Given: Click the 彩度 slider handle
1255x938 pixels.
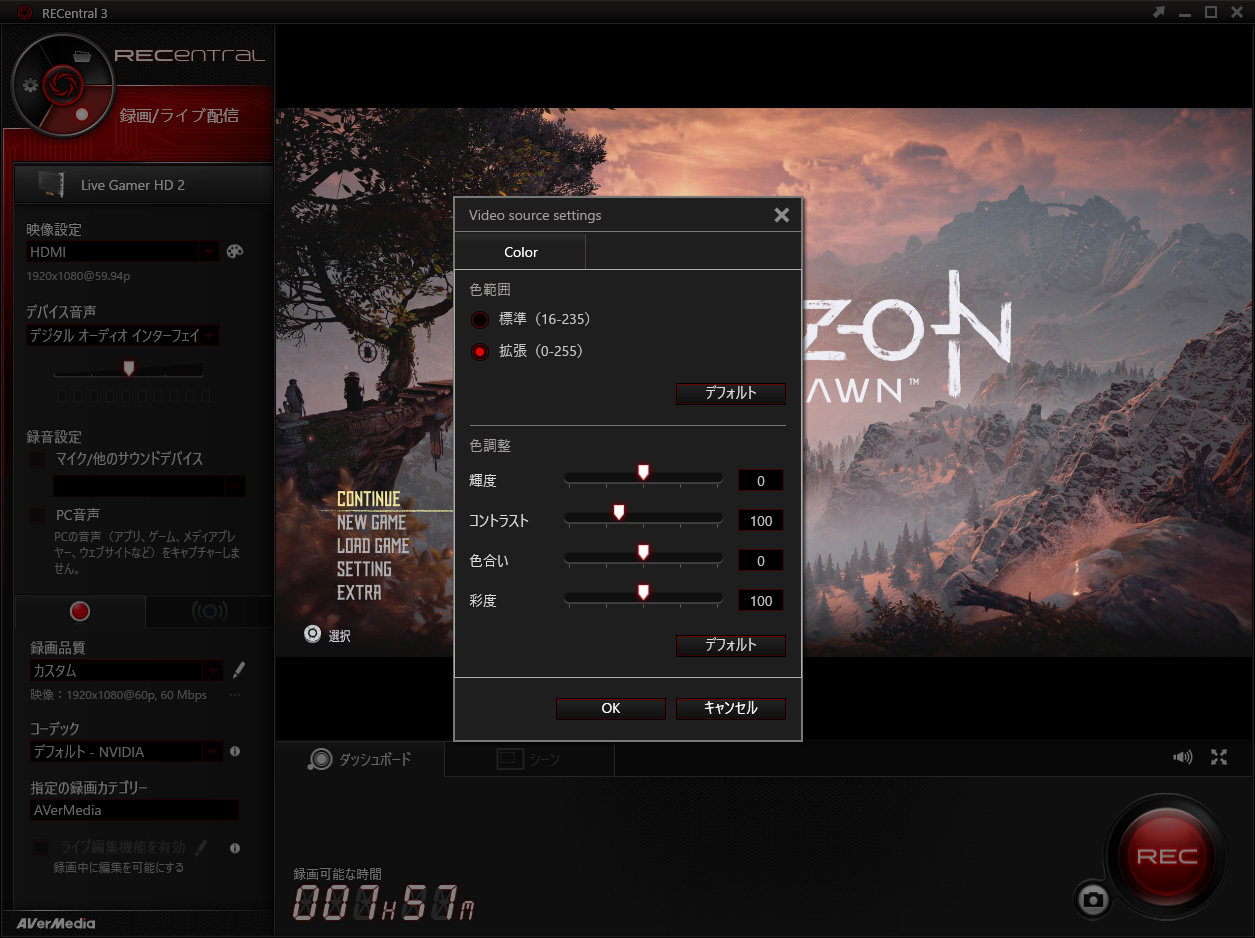Looking at the screenshot, I should [x=643, y=592].
